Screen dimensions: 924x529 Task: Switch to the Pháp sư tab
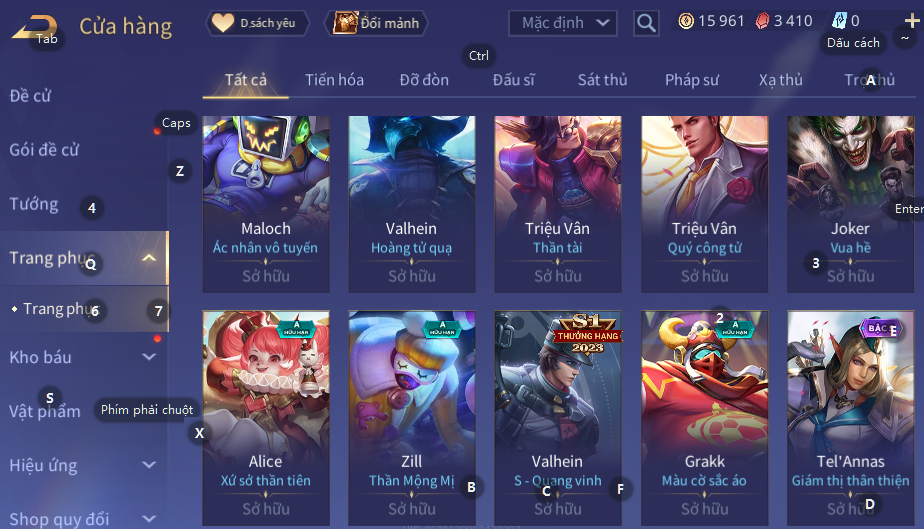(x=692, y=80)
